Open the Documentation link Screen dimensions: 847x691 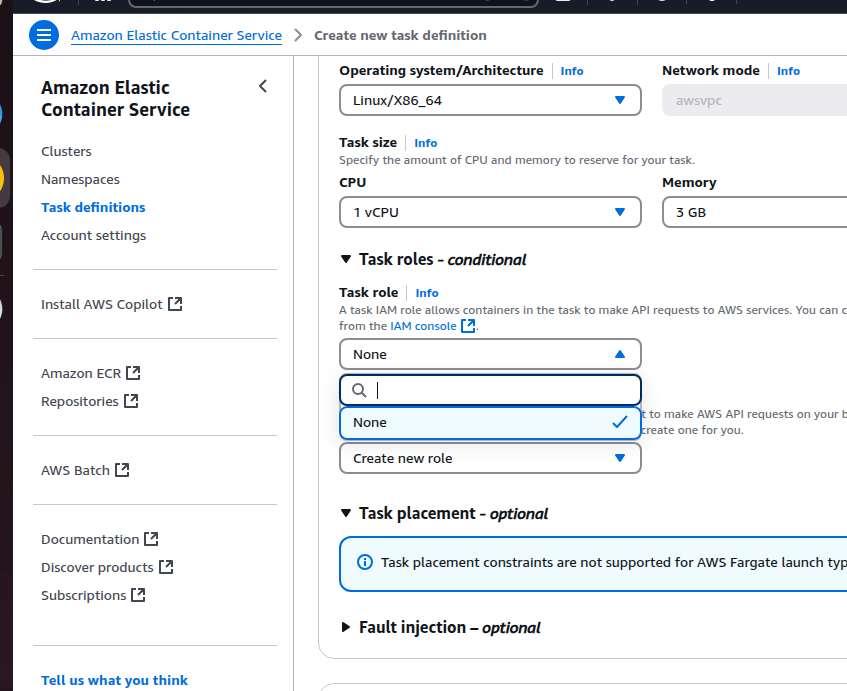[90, 539]
